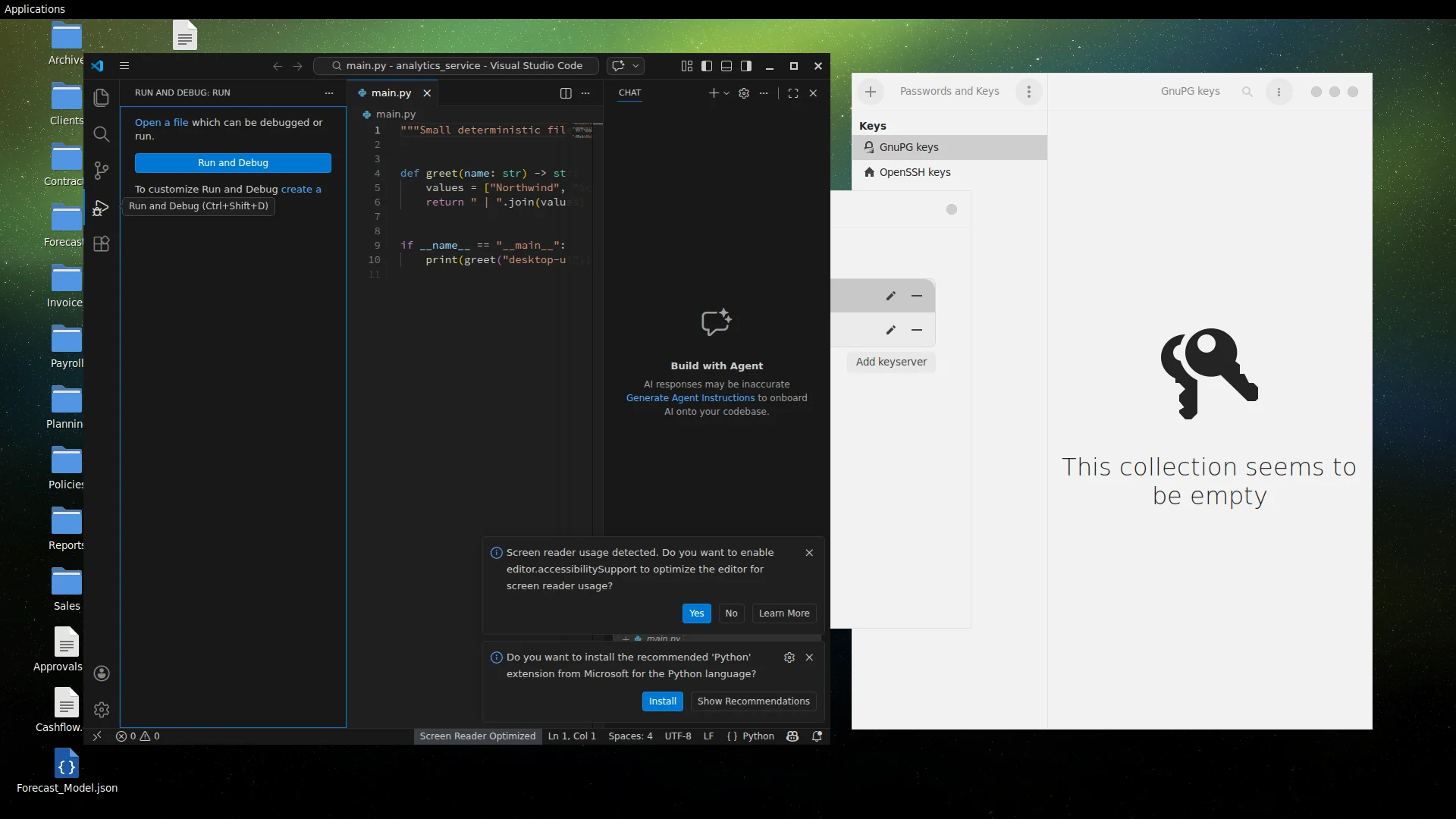The image size is (1456, 819).
Task: Open the Run and Debug view icon
Action: pos(101,208)
